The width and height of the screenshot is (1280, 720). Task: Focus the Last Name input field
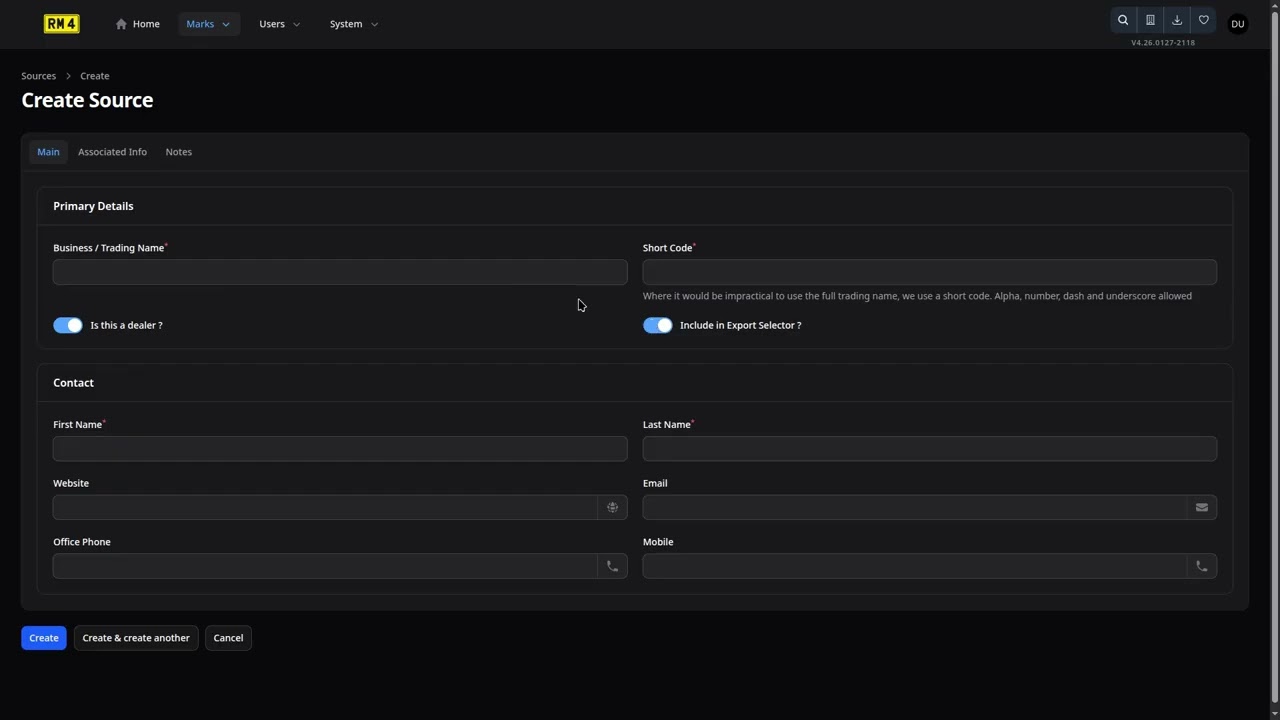[930, 449]
